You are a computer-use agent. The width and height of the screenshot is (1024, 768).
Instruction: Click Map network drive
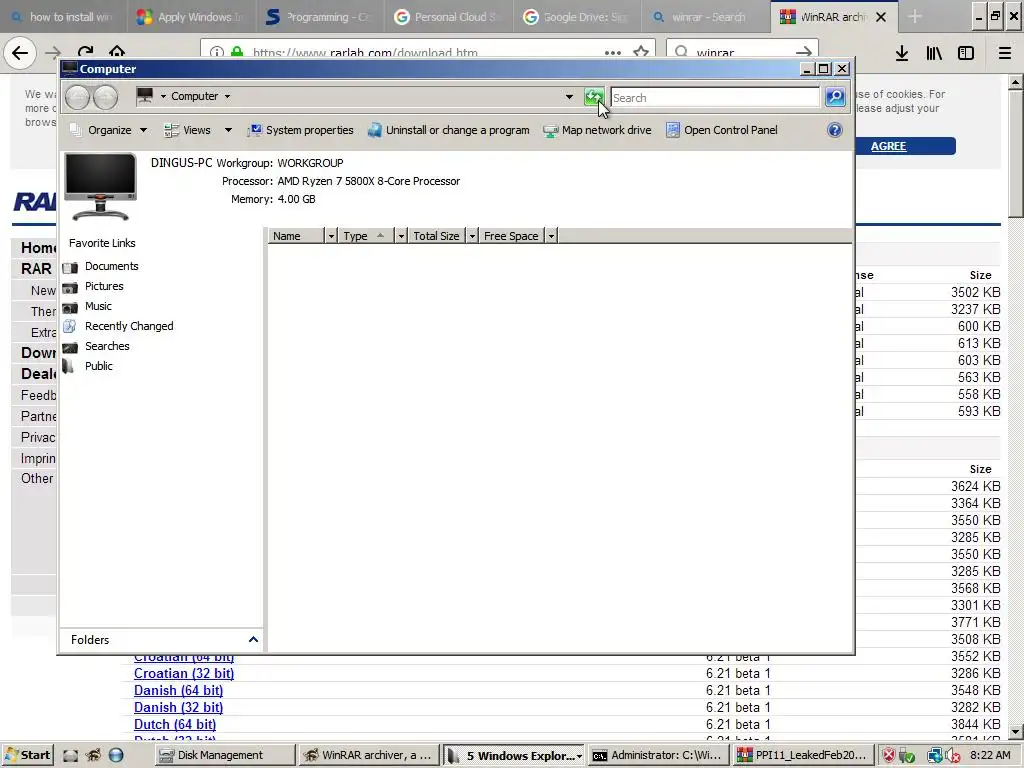598,130
